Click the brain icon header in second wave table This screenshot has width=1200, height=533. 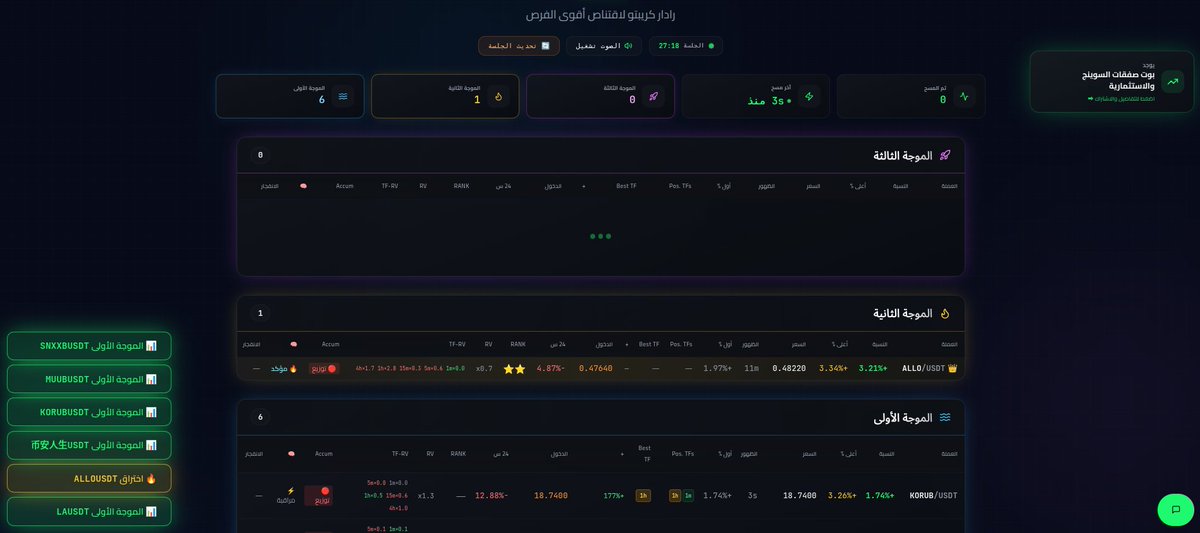point(293,344)
